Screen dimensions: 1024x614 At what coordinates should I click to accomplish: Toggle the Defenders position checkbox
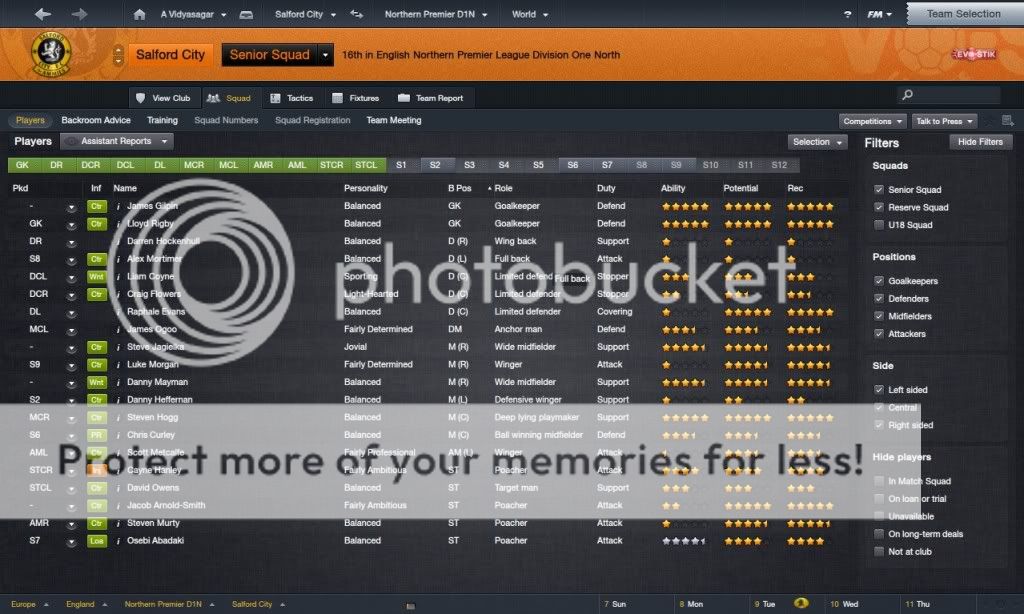879,299
